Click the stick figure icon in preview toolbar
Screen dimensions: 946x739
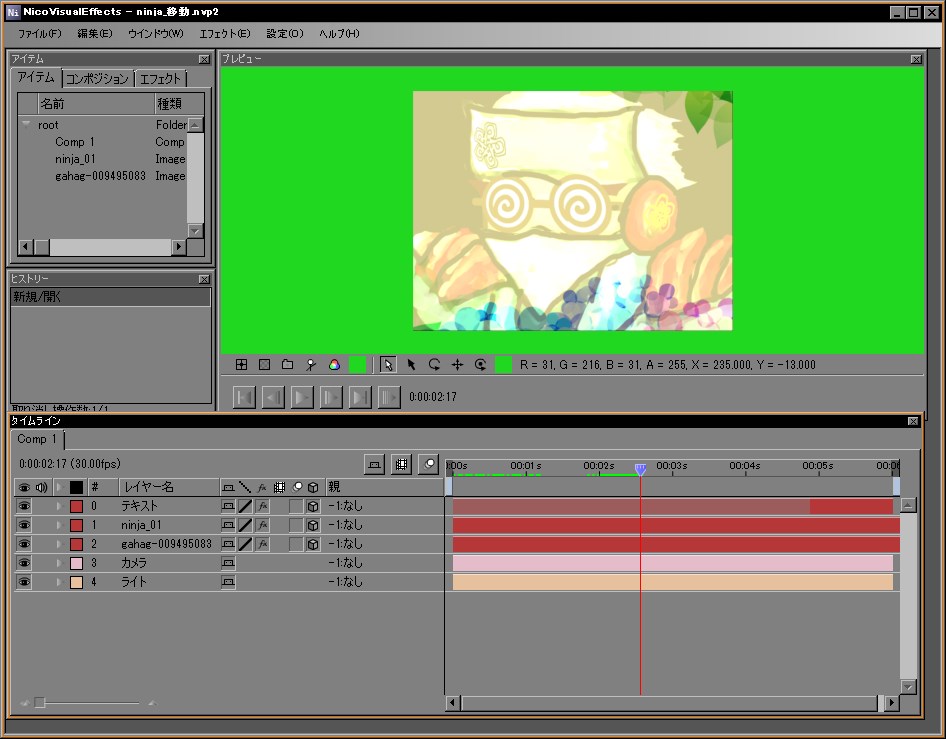click(x=311, y=364)
